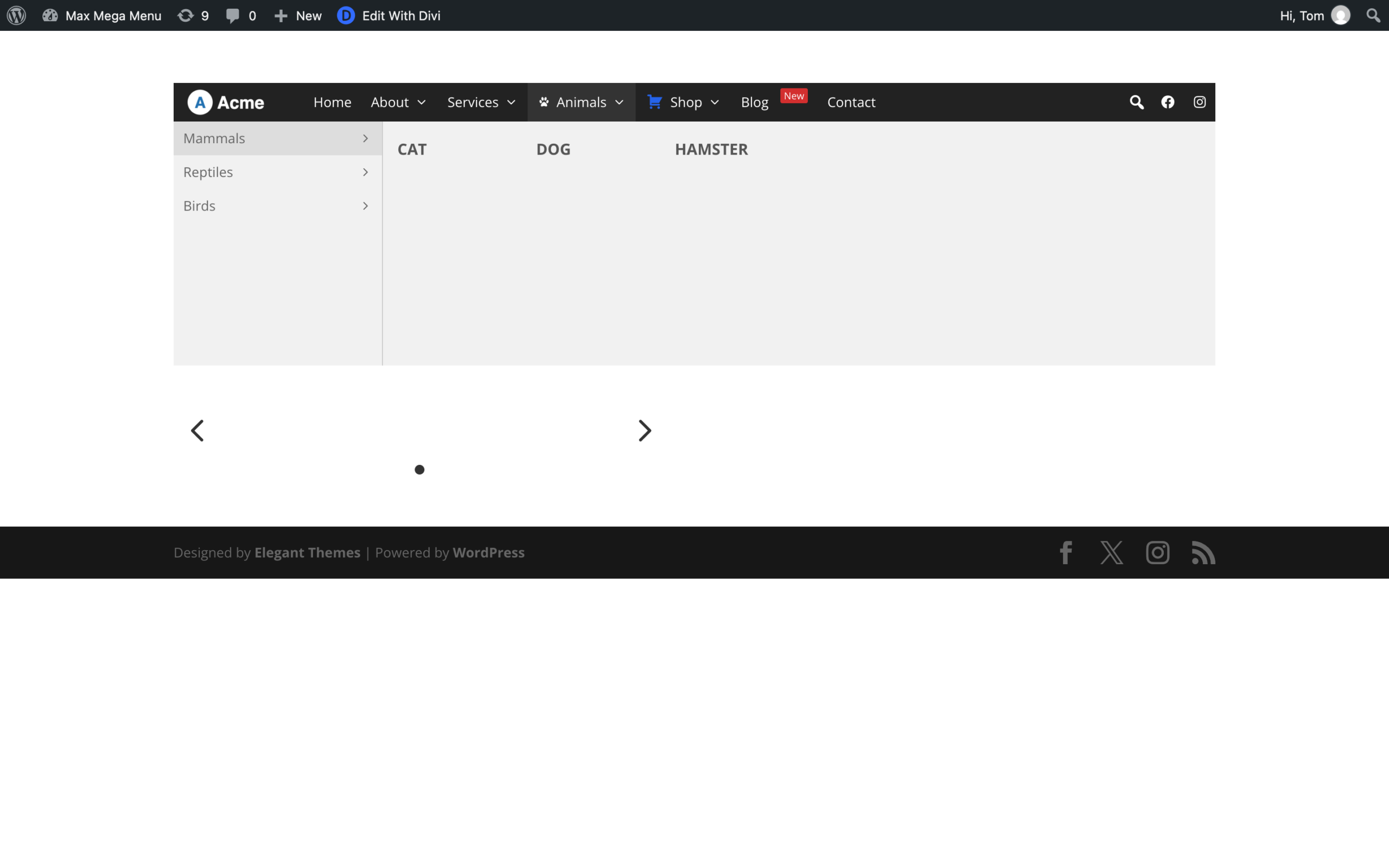View the 9 pending updates

[193, 16]
